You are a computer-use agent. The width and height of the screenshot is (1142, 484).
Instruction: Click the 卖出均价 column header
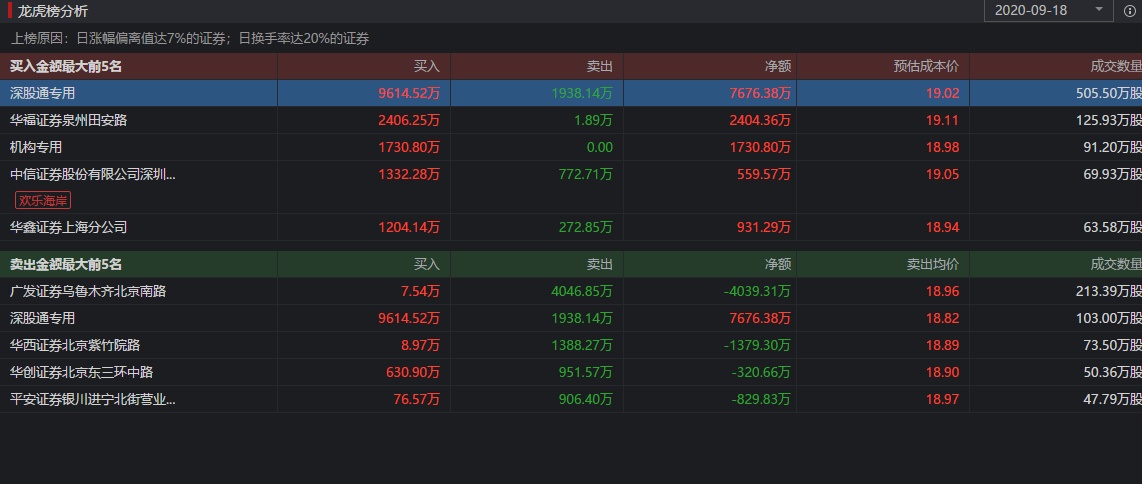933,264
